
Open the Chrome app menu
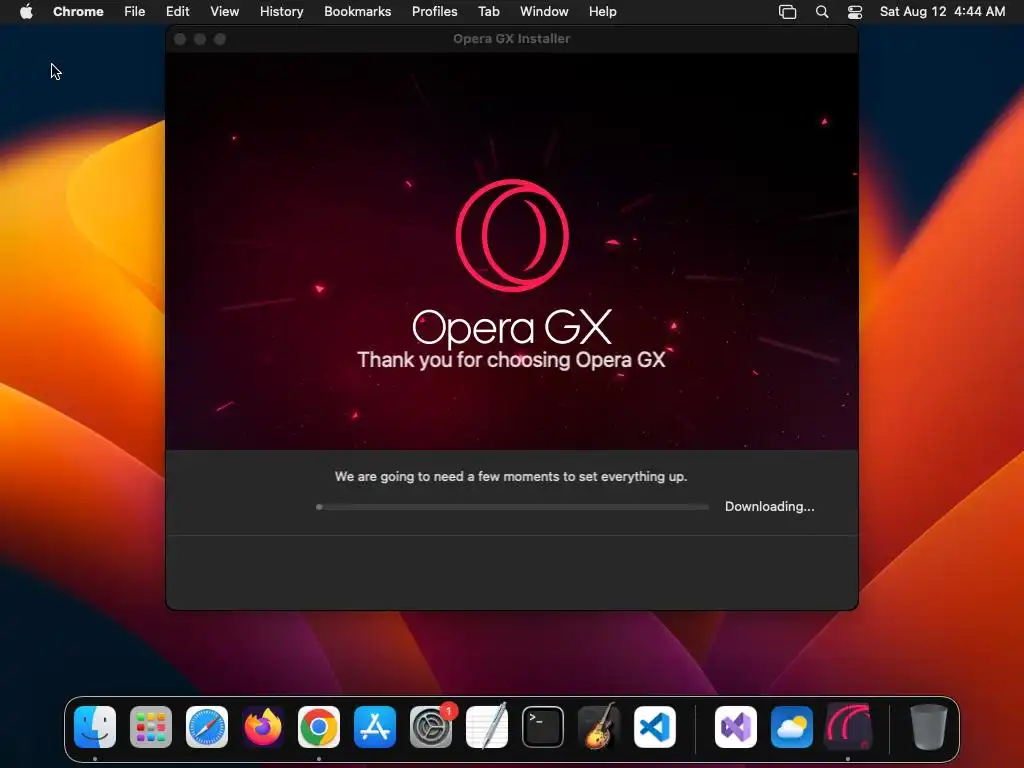coord(78,12)
